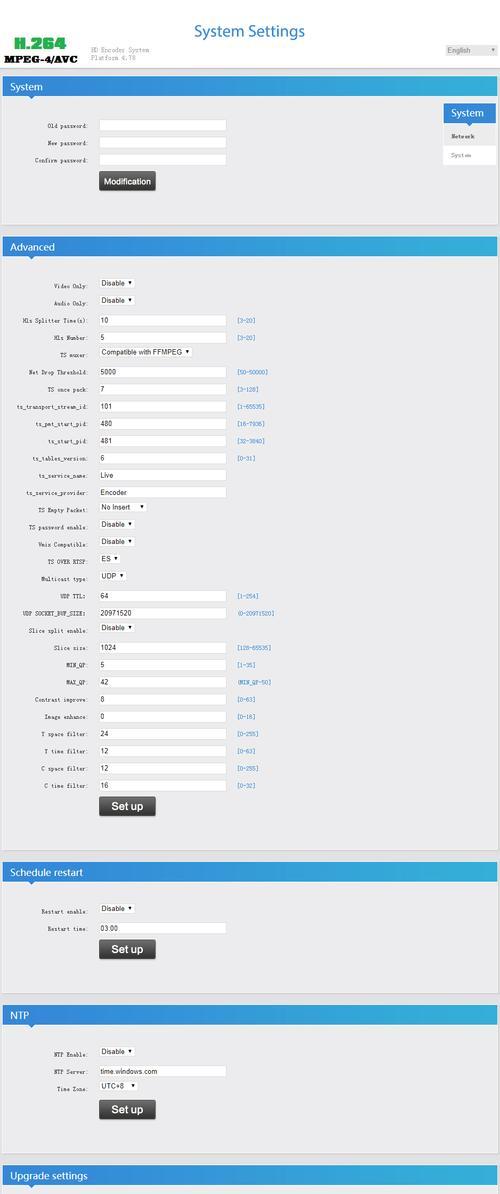Viewport: 500px width, 1194px height.
Task: Click the Old password field
Action: click(162, 126)
